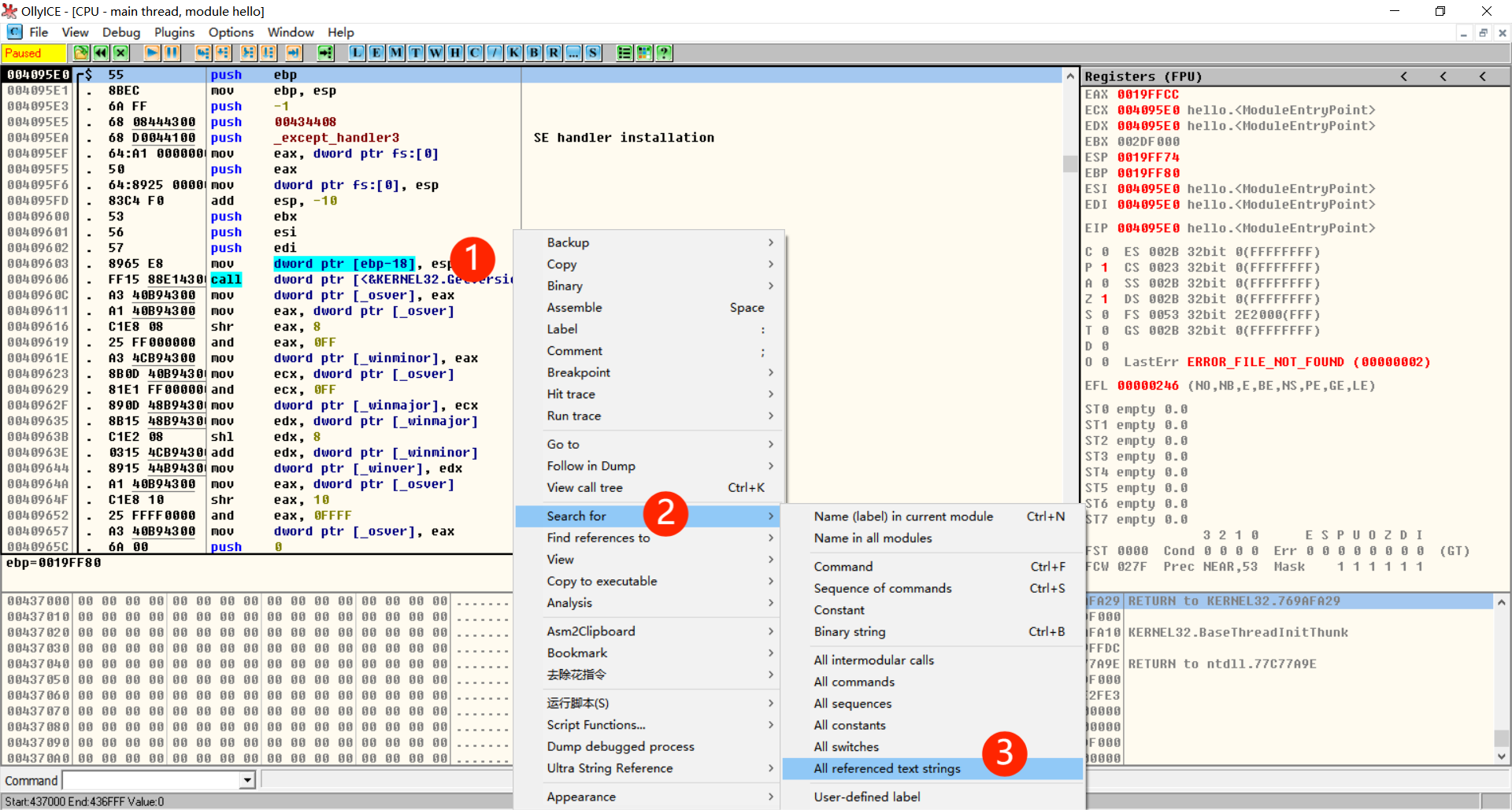Click the Registers (FPU) panel header
The width and height of the screenshot is (1512, 810).
tap(1143, 76)
